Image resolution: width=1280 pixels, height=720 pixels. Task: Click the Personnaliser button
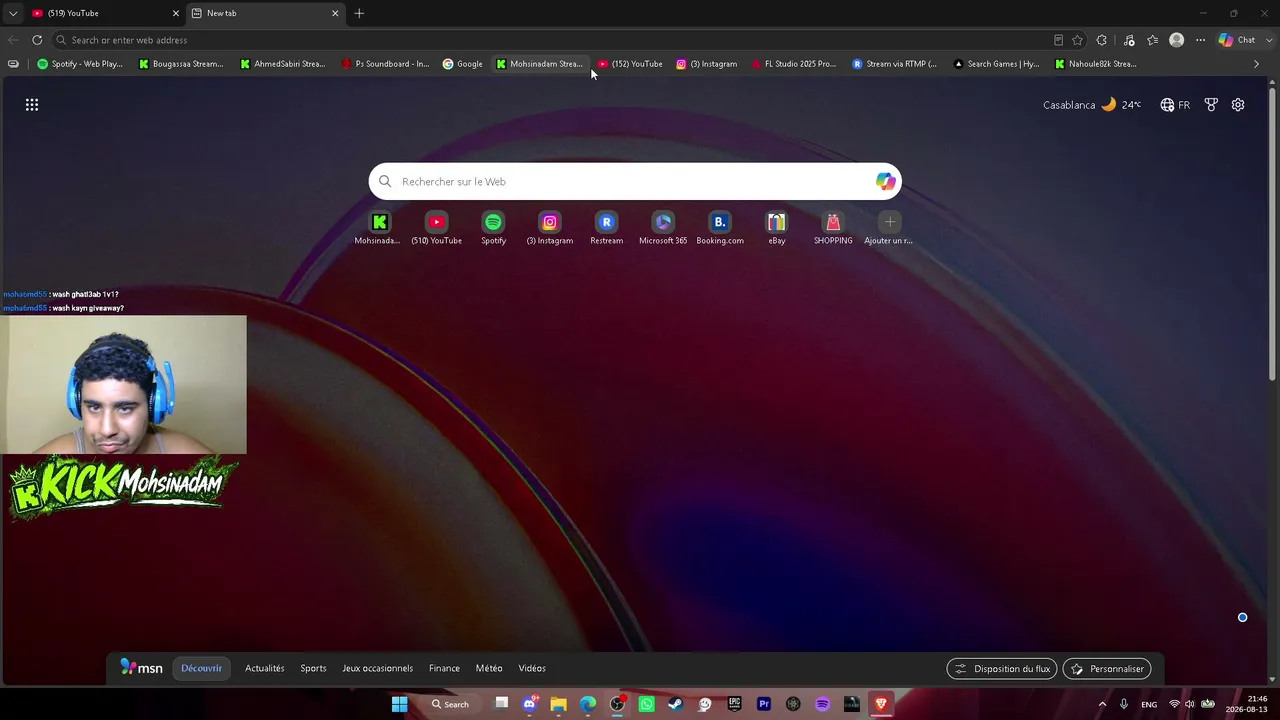coord(1107,668)
